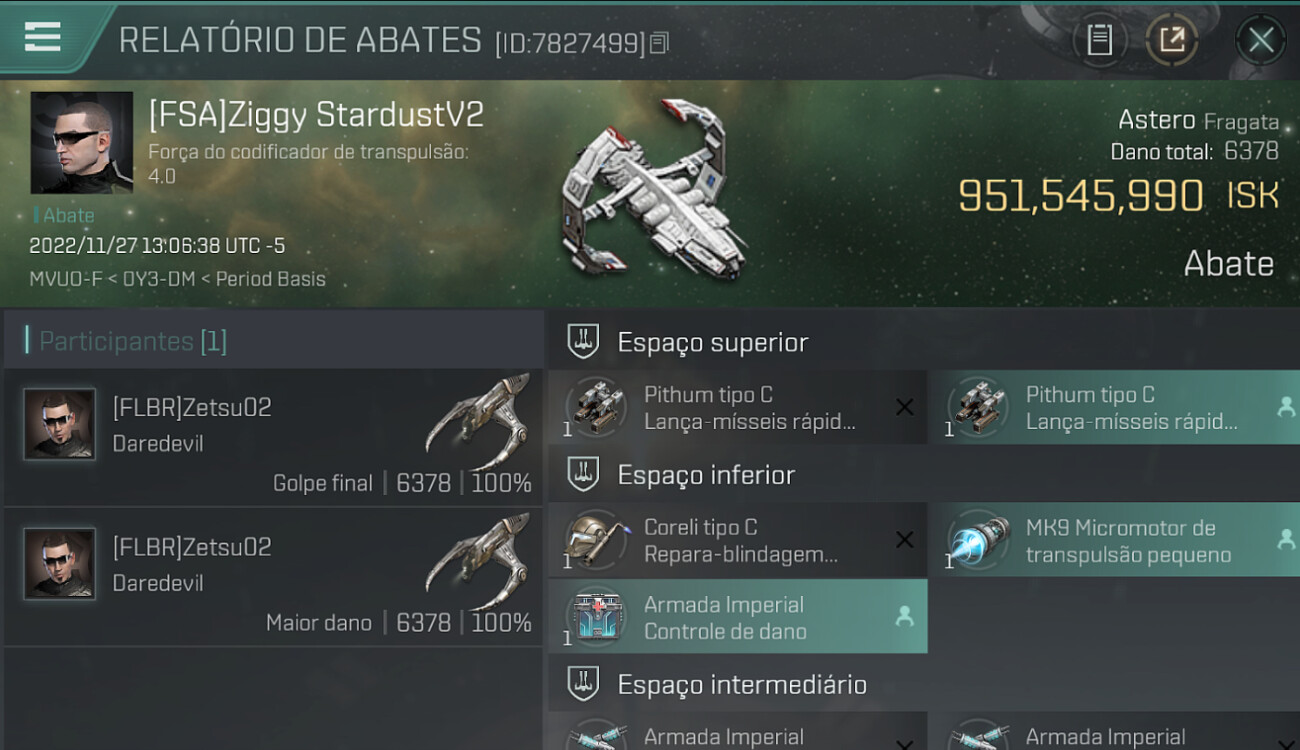The image size is (1300, 750).
Task: Tap the Zetsu02 portrait beside Golpe final
Action: pos(60,424)
